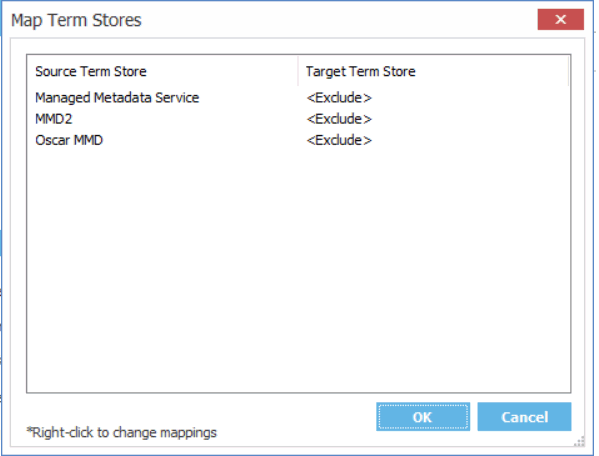Sort by Source Term Store column header
Image resolution: width=599 pixels, height=456 pixels.
tap(163, 71)
